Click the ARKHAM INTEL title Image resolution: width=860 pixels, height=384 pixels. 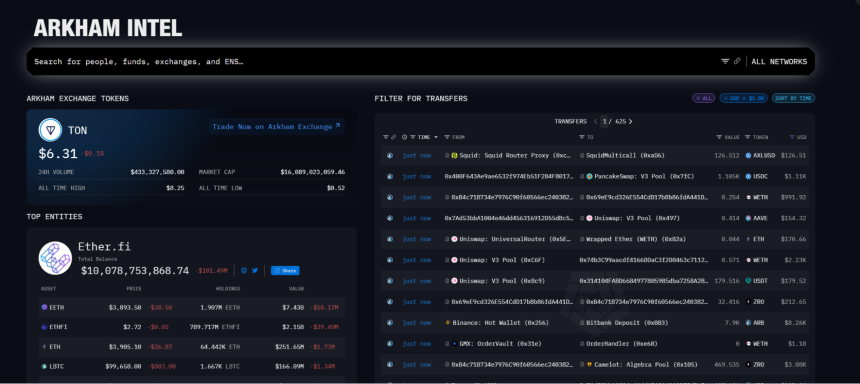coord(108,28)
